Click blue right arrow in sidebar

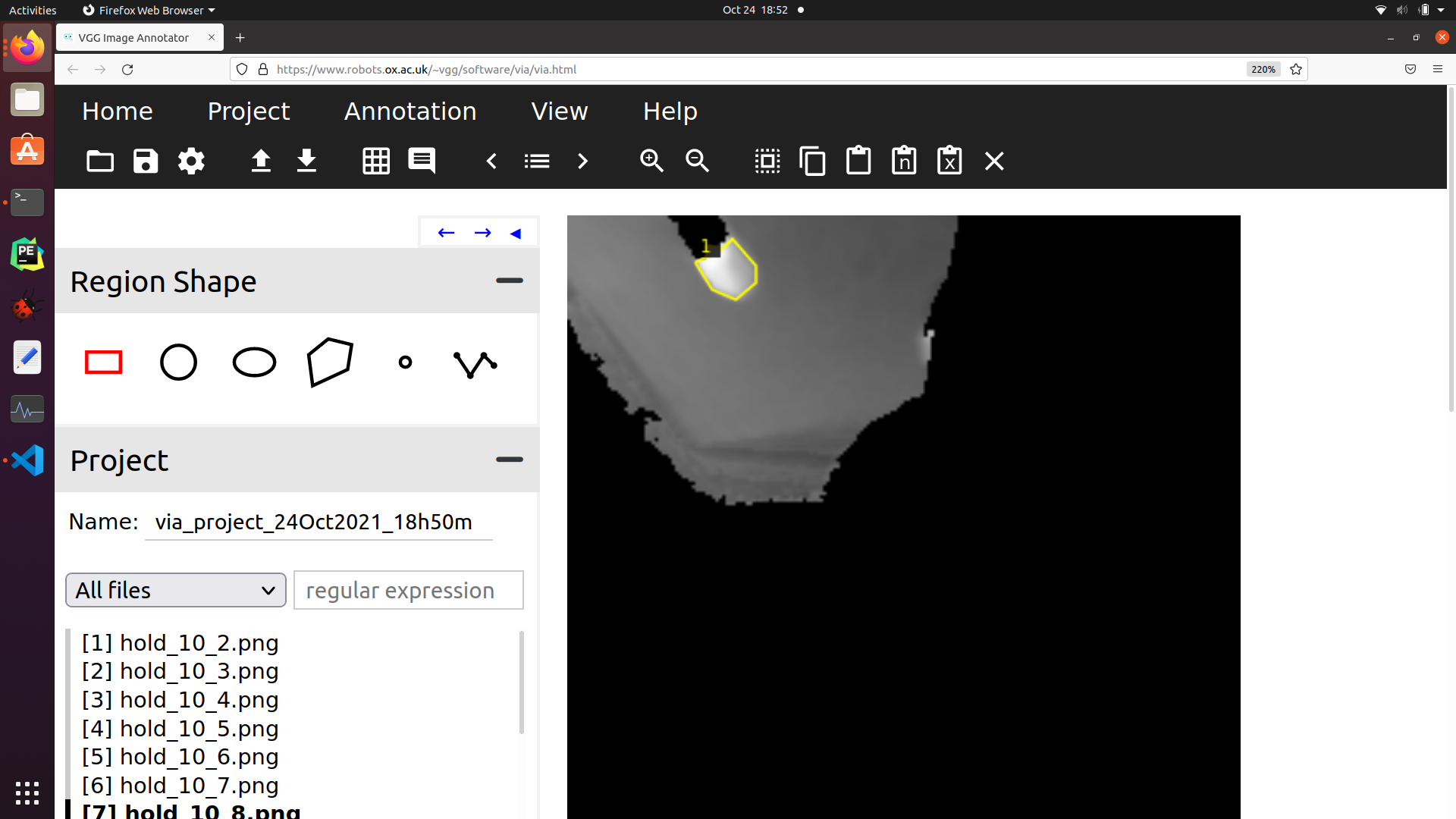pos(482,233)
